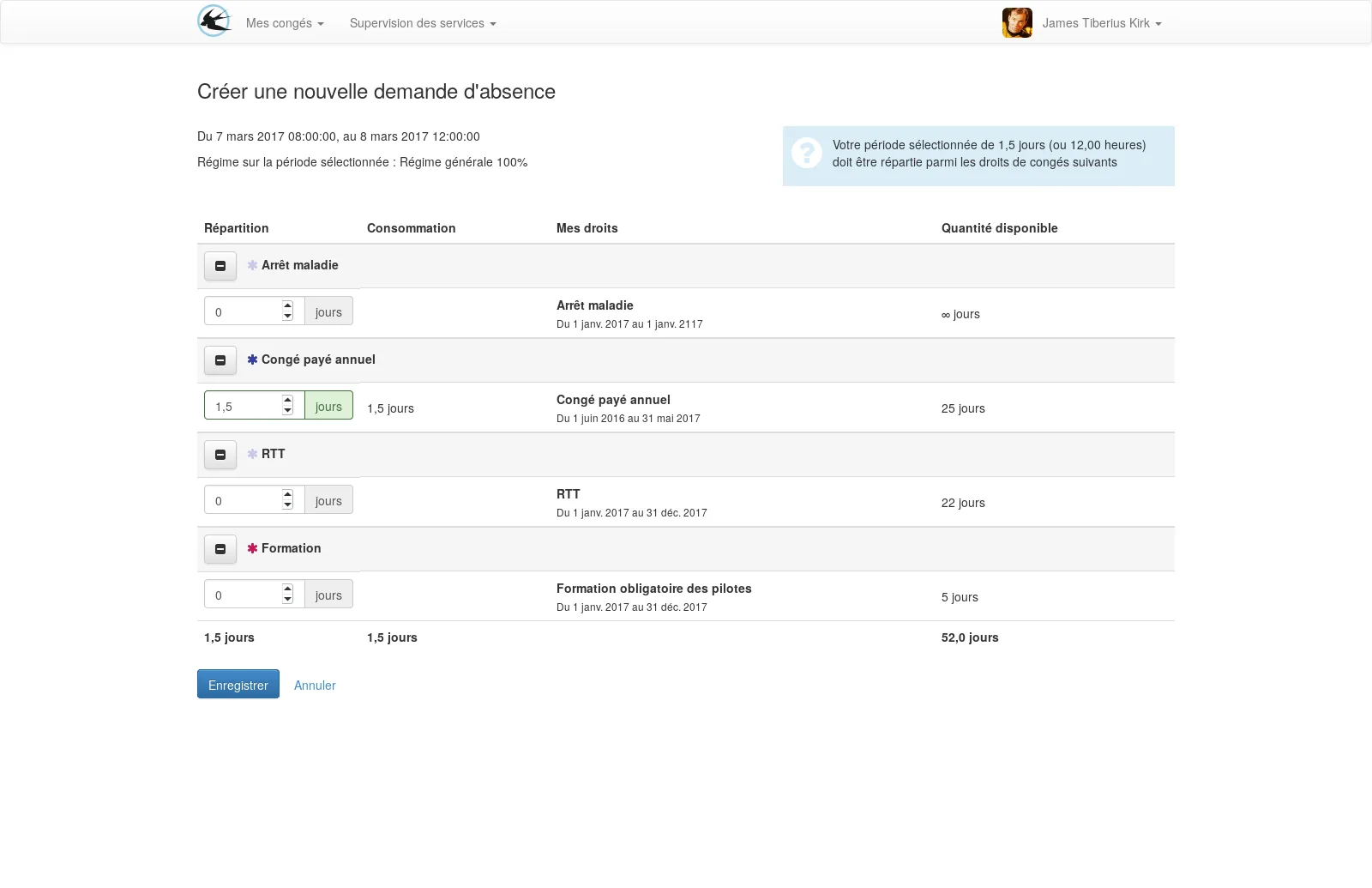This screenshot has width=1372, height=888.
Task: Click the question mark help icon
Action: click(x=807, y=153)
